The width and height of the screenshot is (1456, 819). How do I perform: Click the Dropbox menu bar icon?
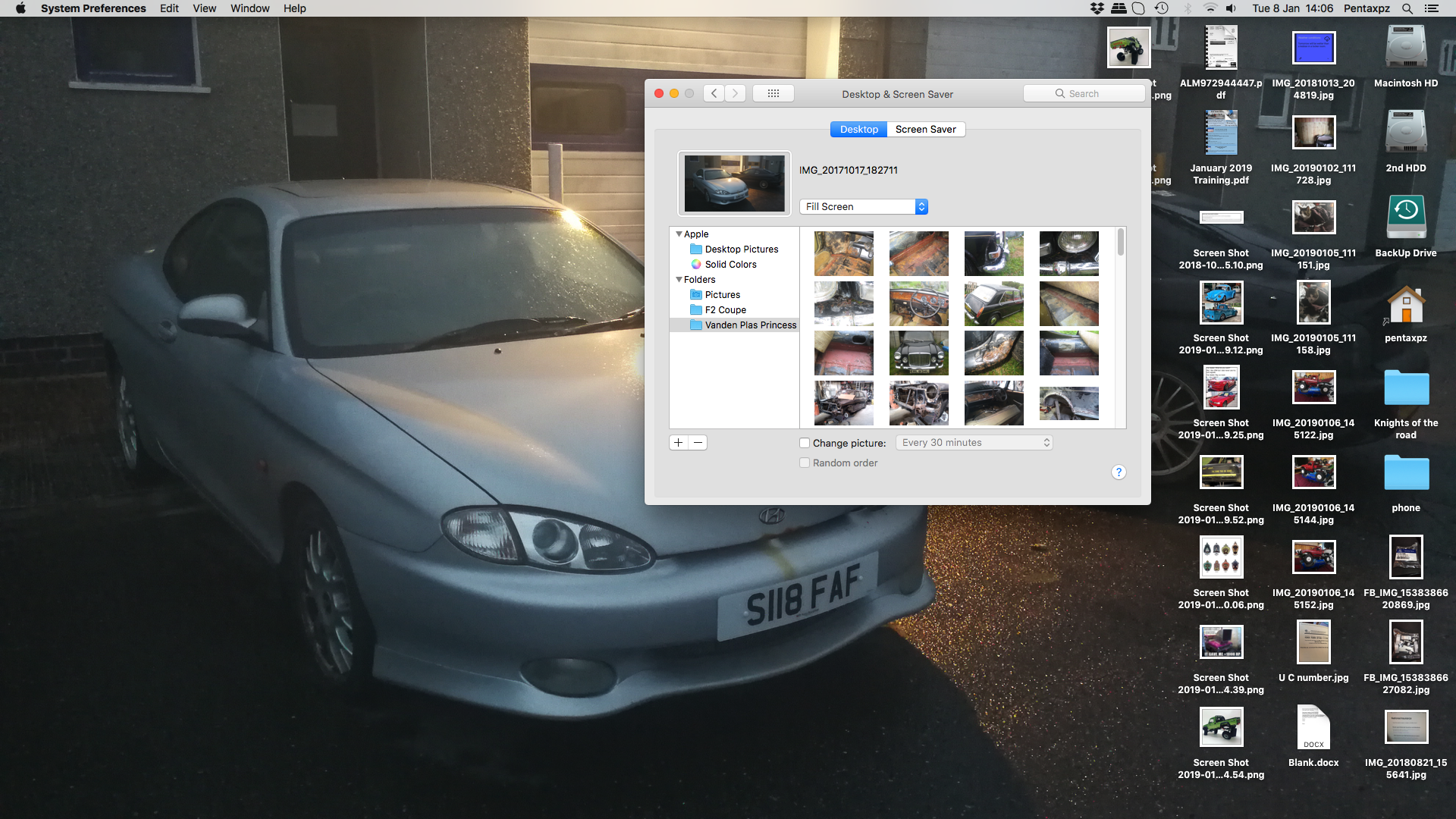tap(1097, 8)
